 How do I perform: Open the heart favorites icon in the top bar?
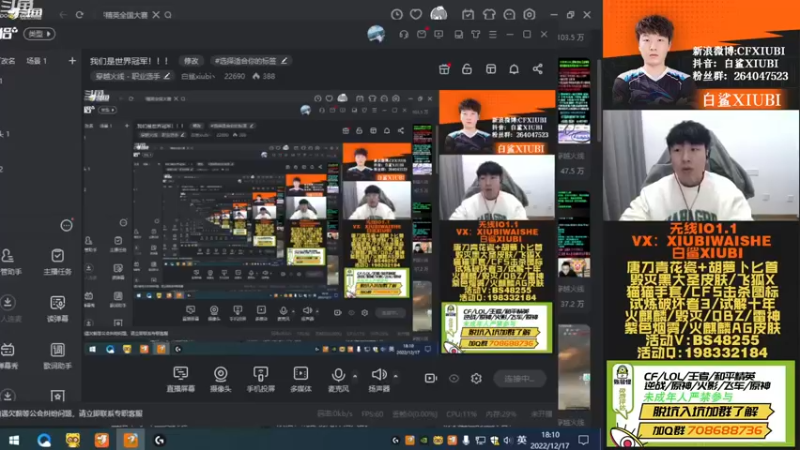click(416, 15)
